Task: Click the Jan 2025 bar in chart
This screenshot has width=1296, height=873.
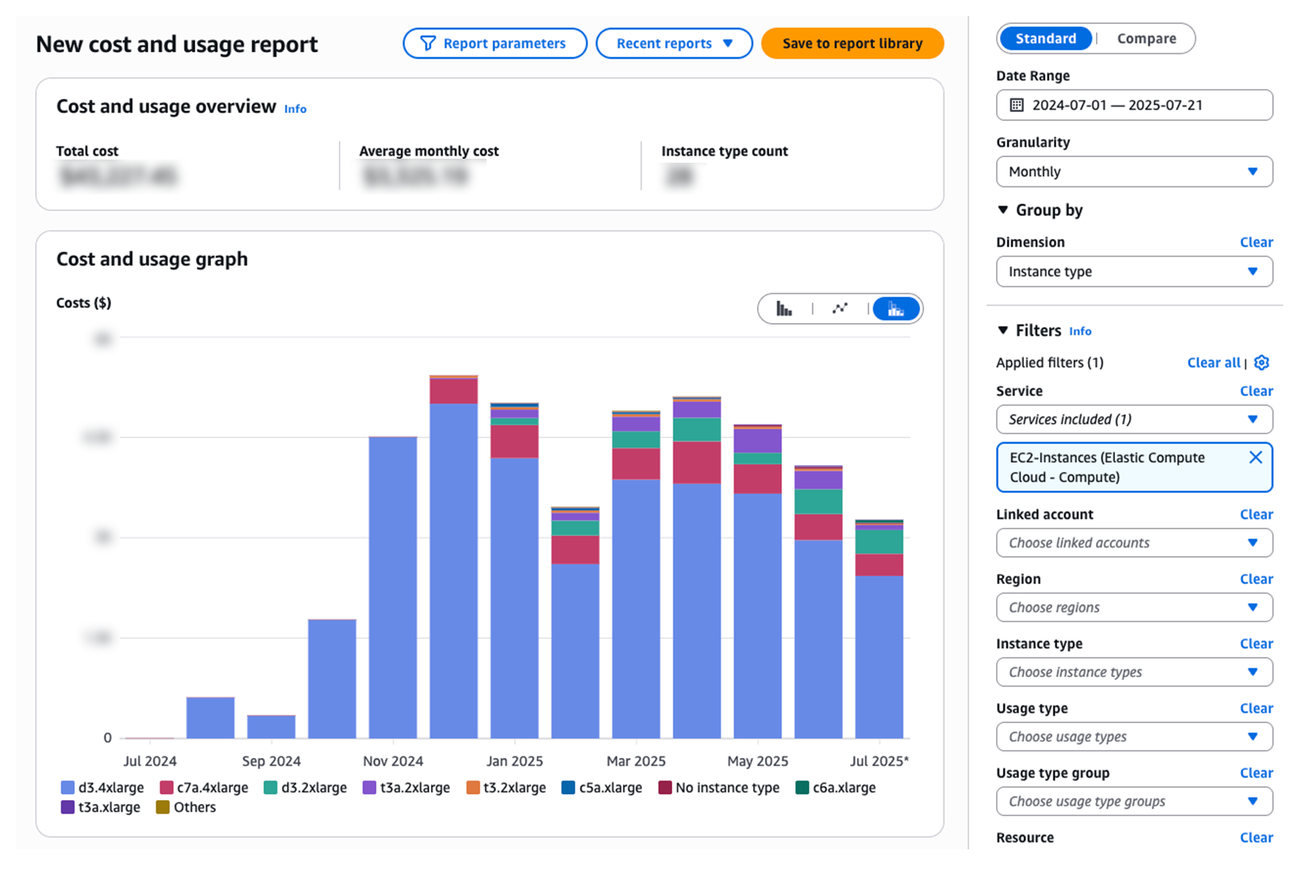Action: coord(514,570)
